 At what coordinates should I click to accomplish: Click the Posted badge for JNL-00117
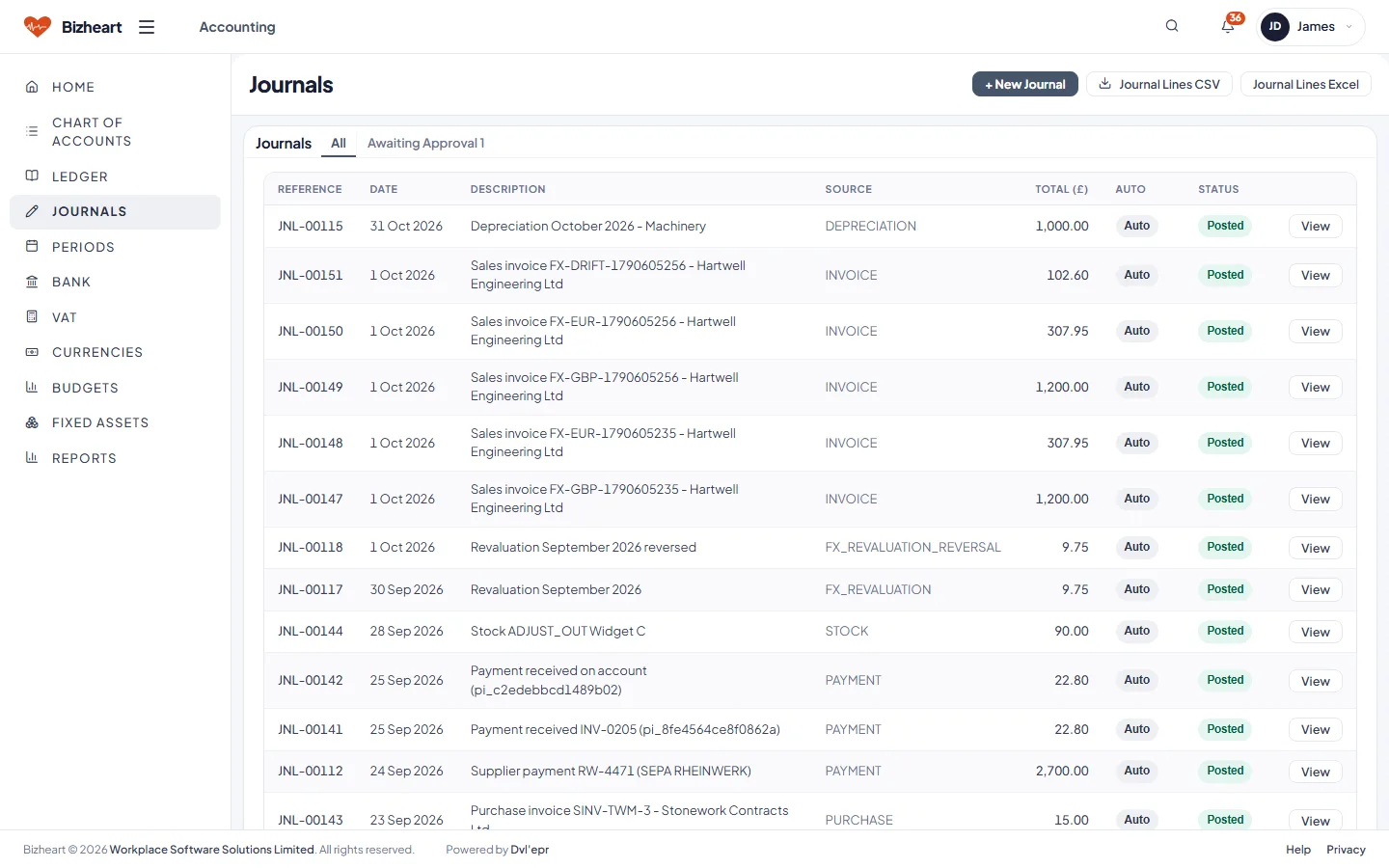[x=1225, y=589]
